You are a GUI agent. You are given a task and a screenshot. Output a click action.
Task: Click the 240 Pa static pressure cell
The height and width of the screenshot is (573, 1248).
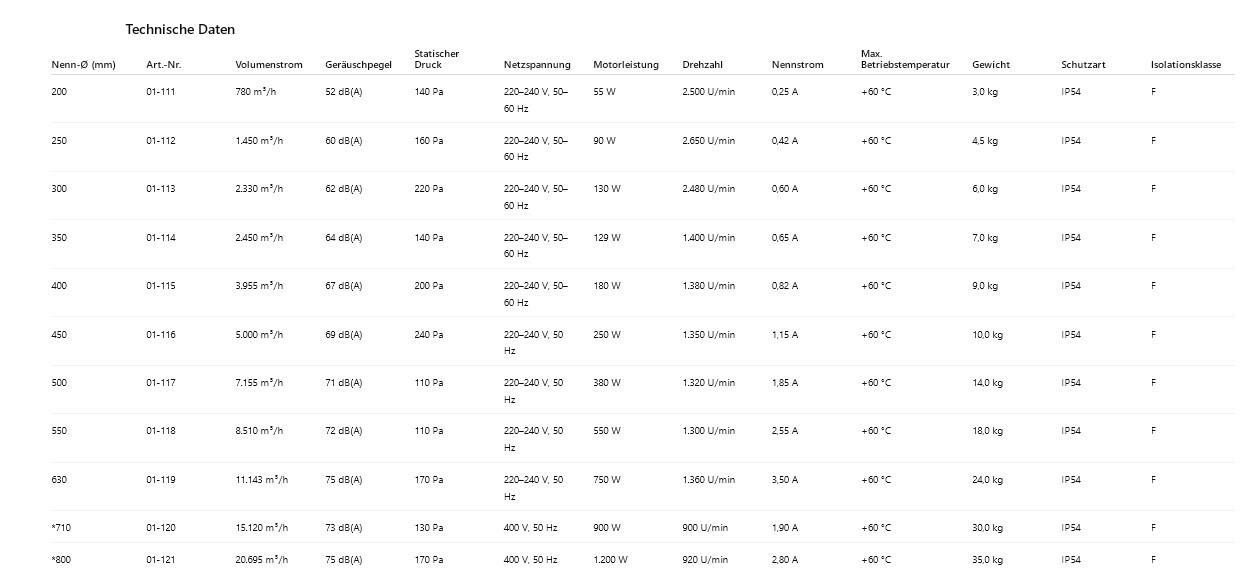tap(429, 335)
